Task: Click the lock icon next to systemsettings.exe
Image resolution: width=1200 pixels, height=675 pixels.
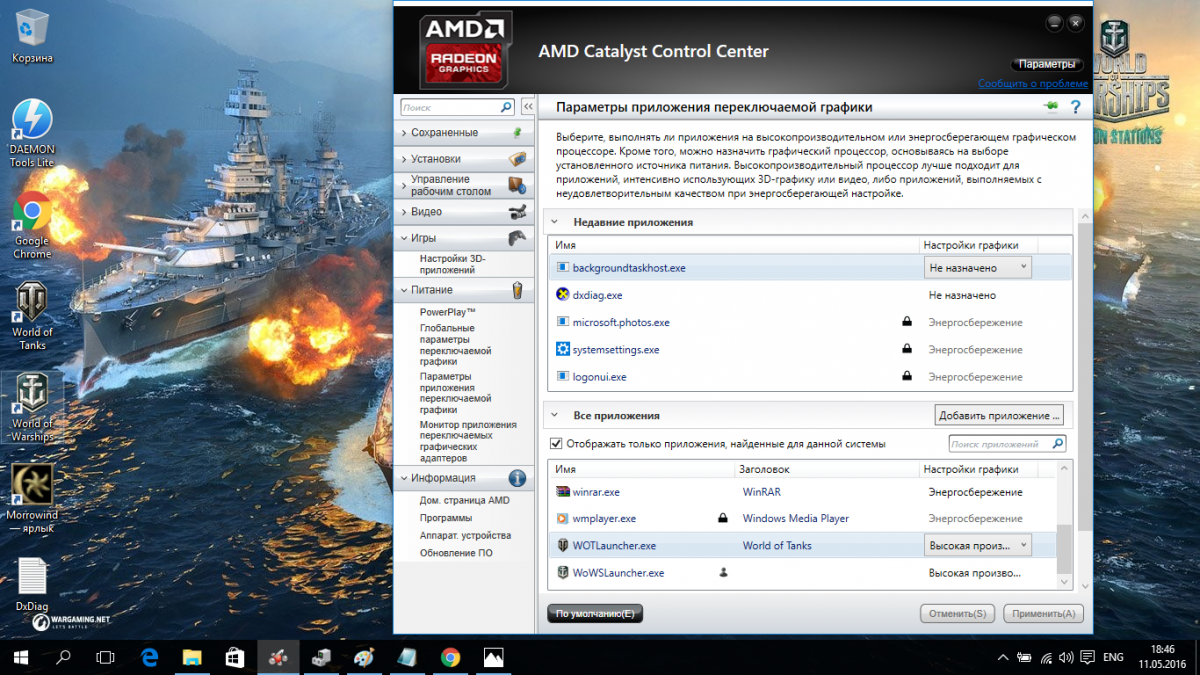Action: pyautogui.click(x=907, y=349)
